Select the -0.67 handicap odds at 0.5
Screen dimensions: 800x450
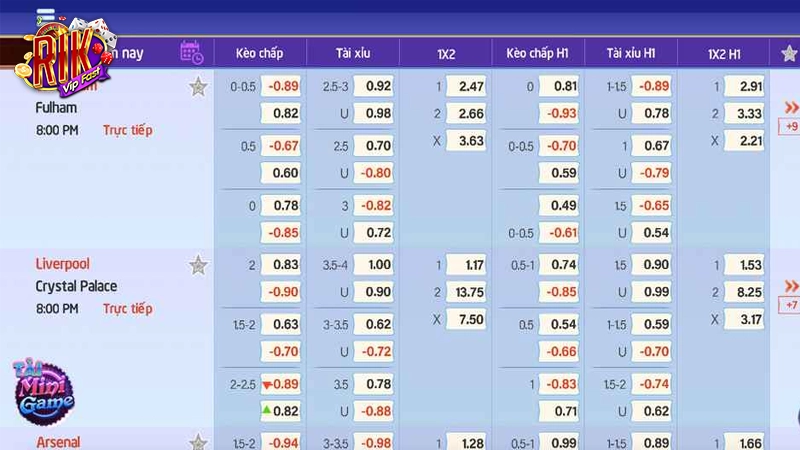coord(281,145)
